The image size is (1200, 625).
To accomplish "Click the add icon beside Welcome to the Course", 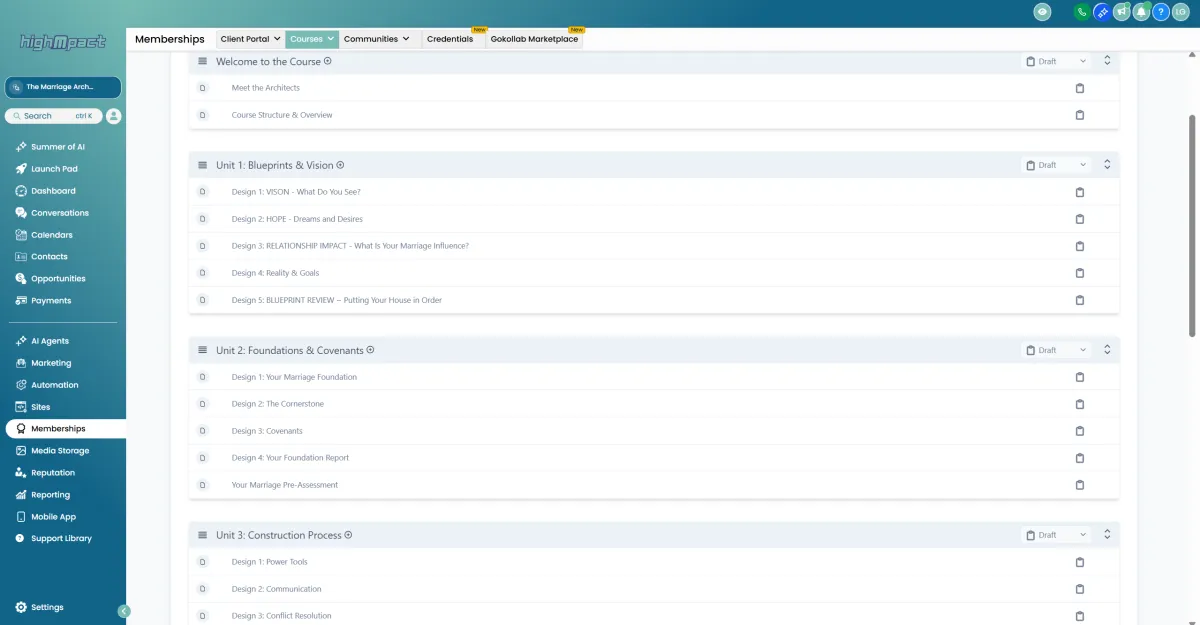I will coord(328,61).
